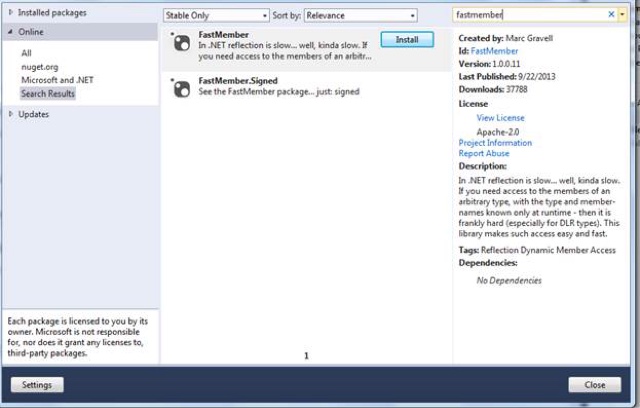Close the package manager dialog
Image resolution: width=640 pixels, height=408 pixels.
click(595, 385)
